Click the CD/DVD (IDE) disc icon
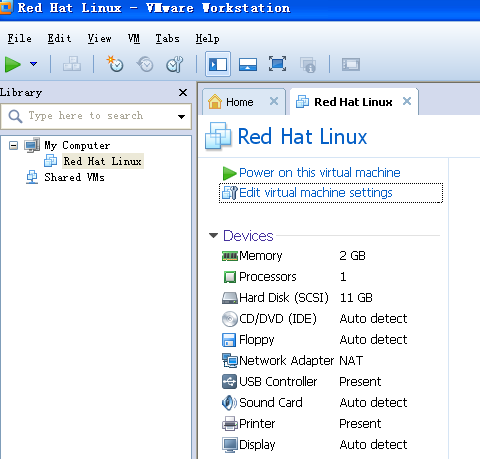 [x=230, y=319]
